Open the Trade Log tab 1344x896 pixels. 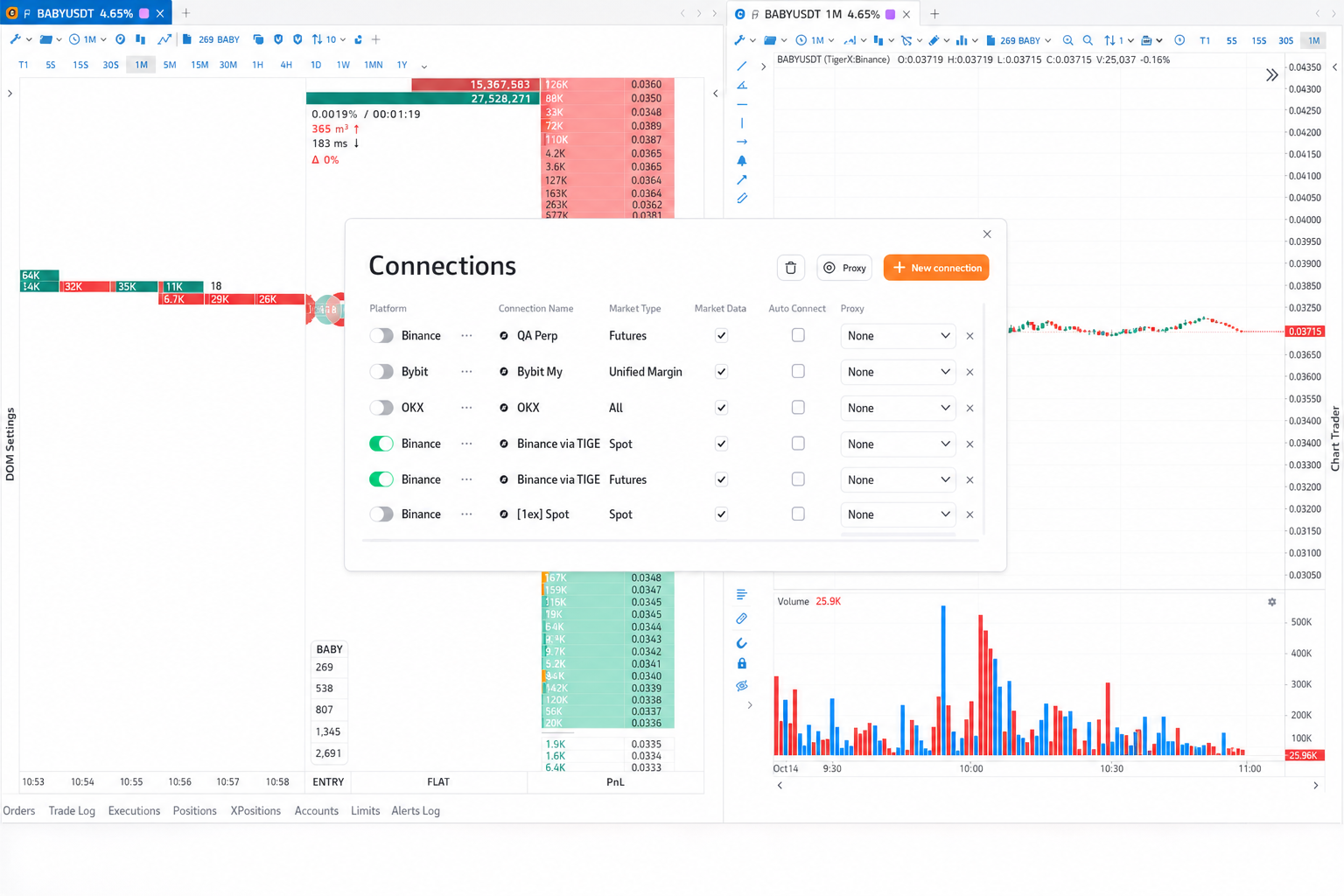(72, 811)
